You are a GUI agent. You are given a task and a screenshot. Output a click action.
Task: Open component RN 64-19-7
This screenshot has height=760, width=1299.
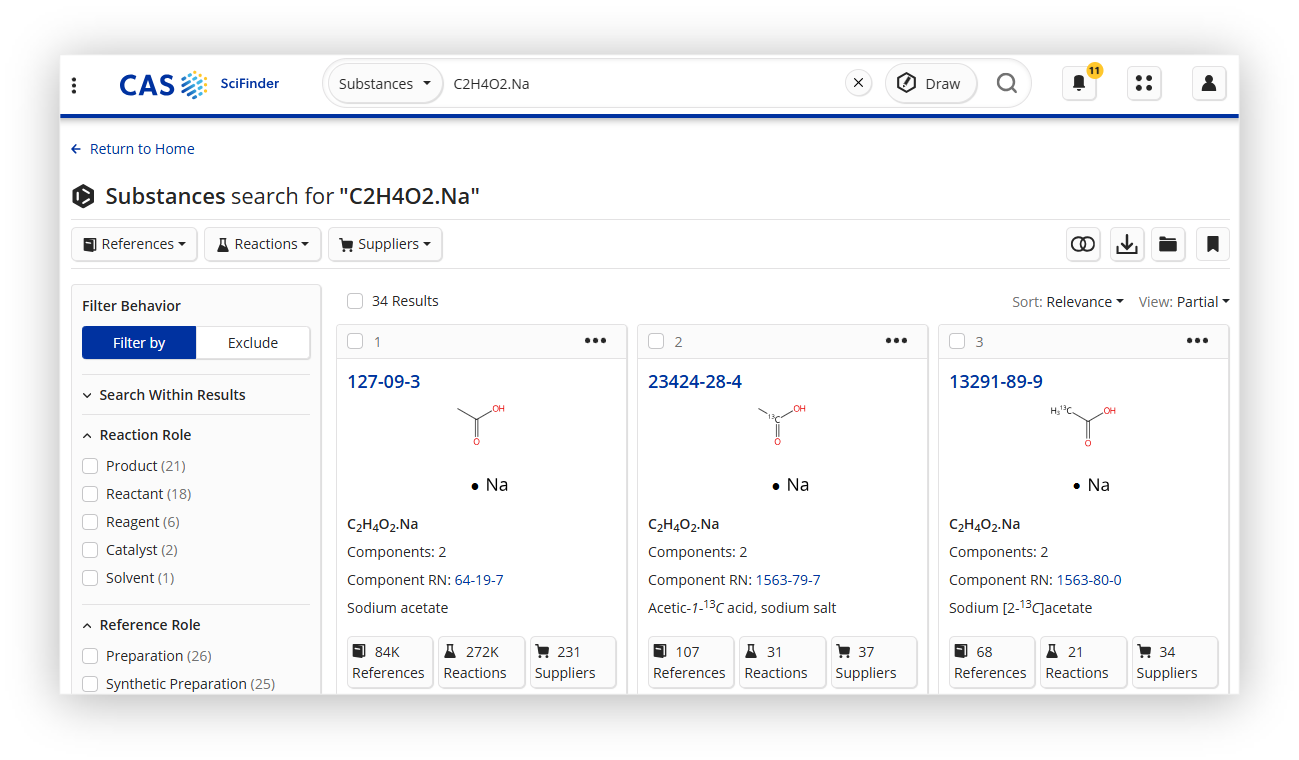[479, 580]
